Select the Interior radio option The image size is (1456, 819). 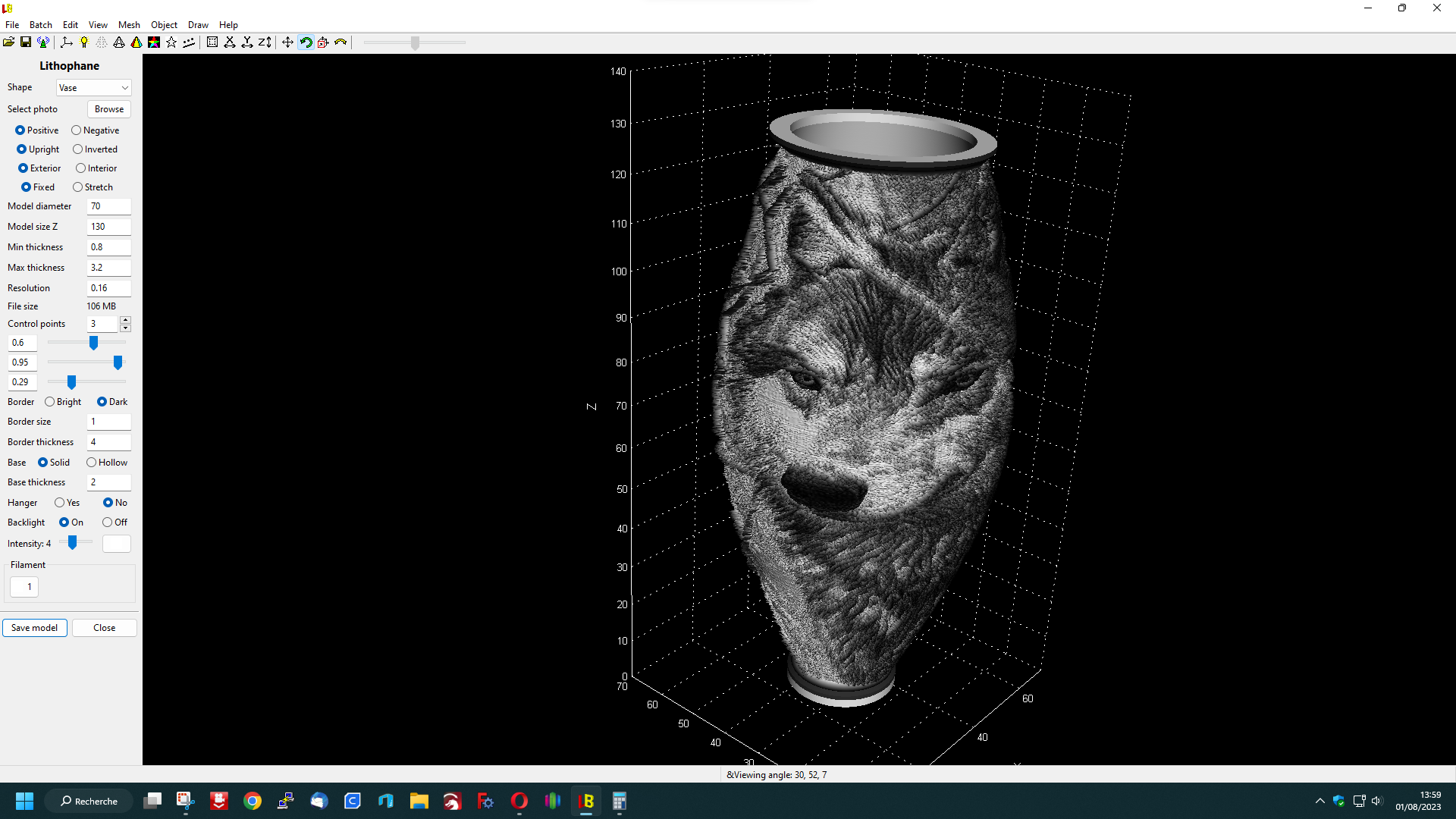pos(81,168)
